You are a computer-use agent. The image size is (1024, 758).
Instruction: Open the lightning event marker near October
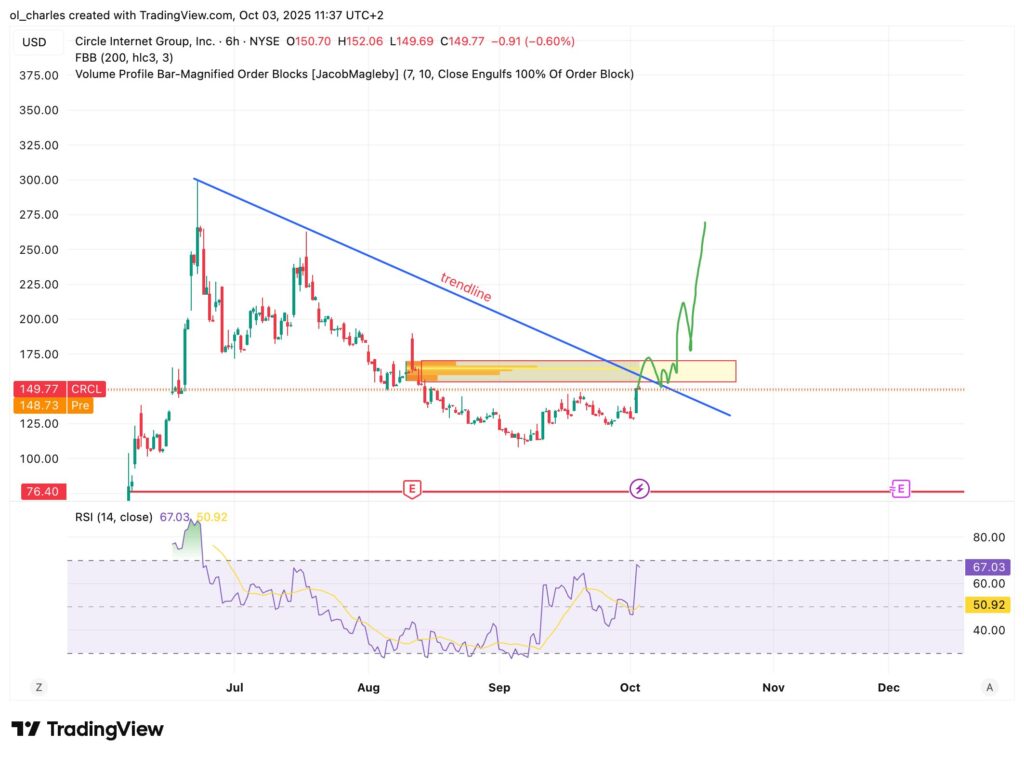click(640, 489)
